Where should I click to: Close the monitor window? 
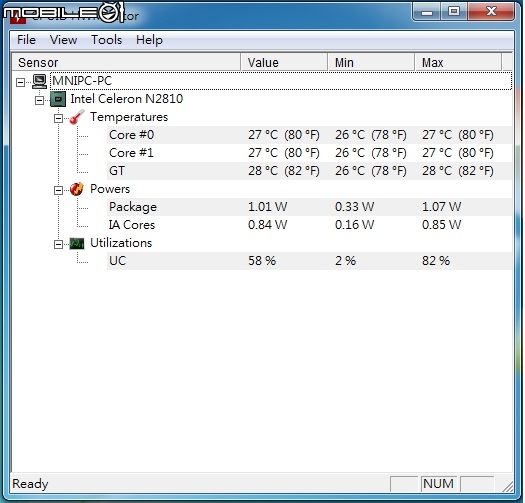coord(491,11)
